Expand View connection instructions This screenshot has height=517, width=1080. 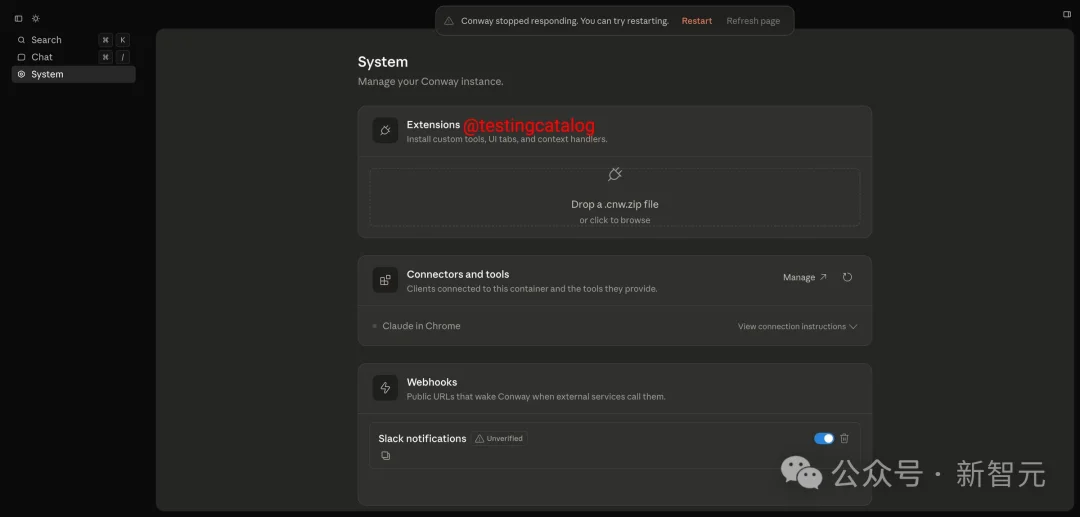click(797, 326)
